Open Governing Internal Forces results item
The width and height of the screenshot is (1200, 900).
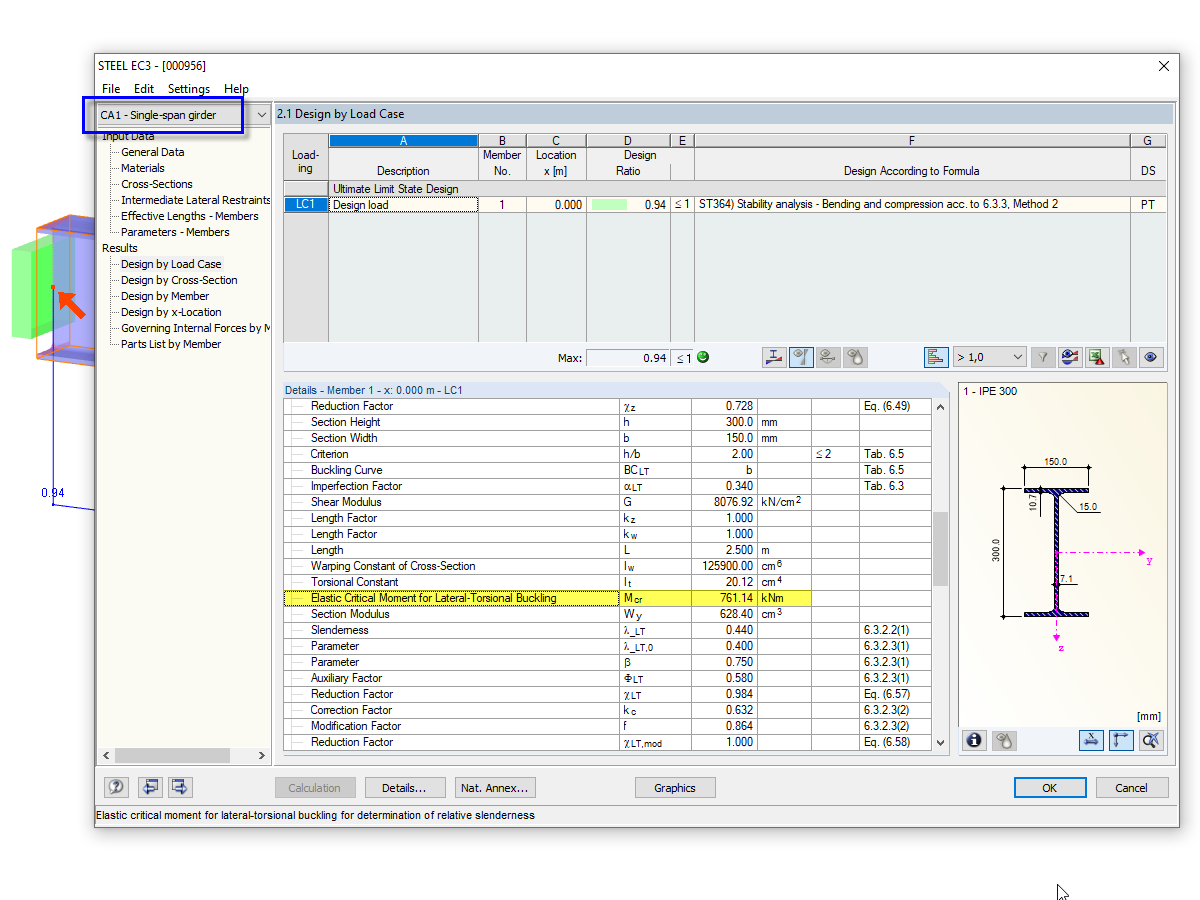tap(196, 328)
